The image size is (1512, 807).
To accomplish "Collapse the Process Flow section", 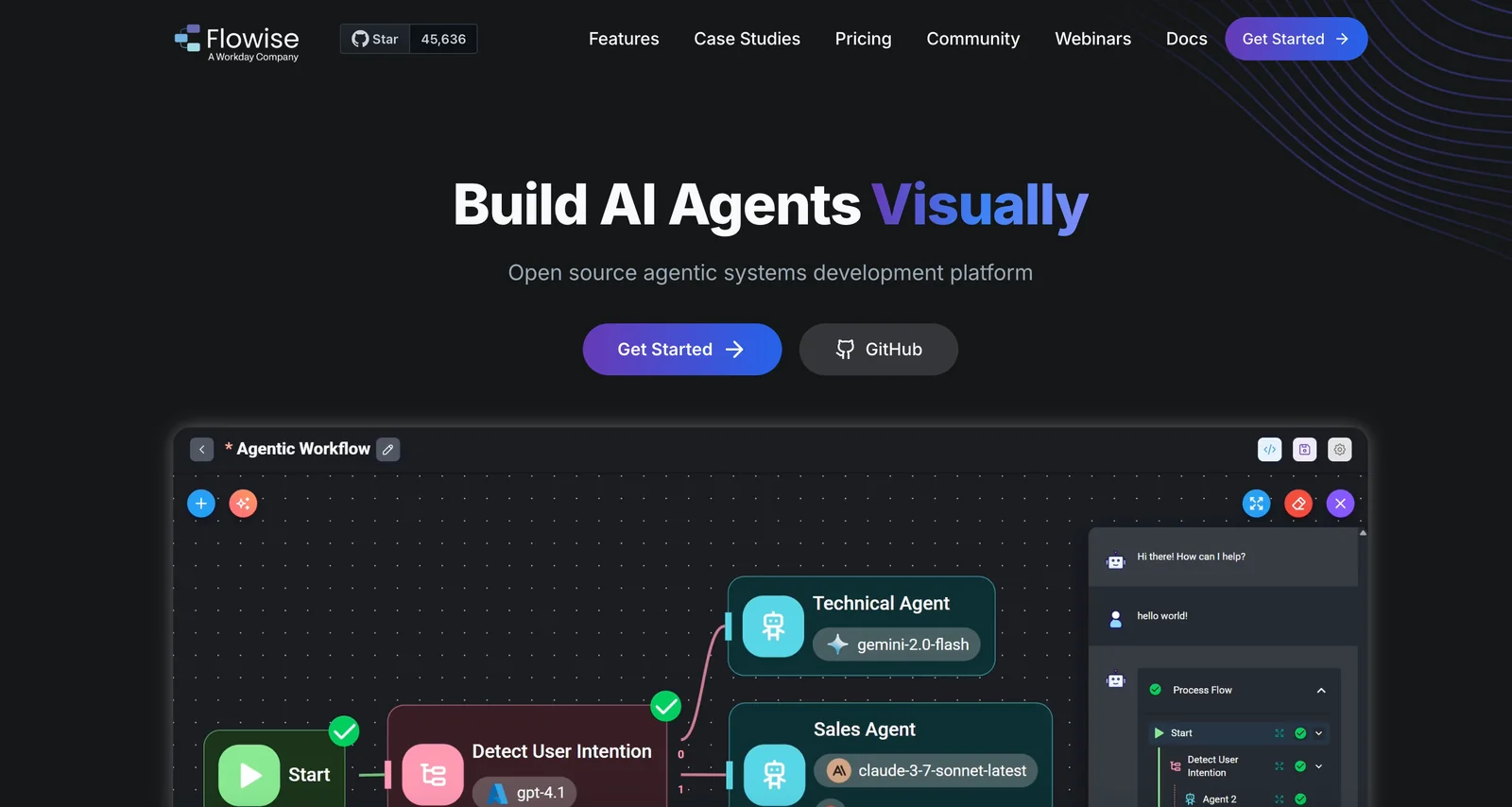I will click(1321, 691).
